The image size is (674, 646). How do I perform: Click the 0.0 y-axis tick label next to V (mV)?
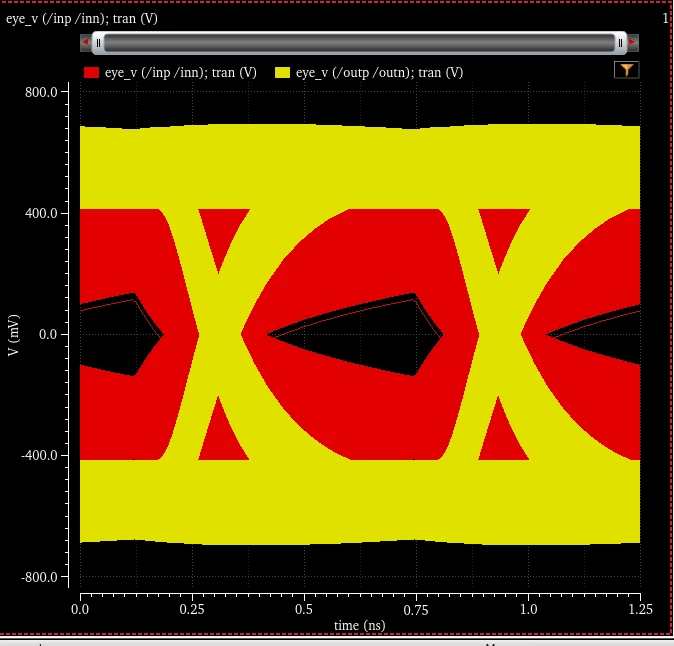48,334
